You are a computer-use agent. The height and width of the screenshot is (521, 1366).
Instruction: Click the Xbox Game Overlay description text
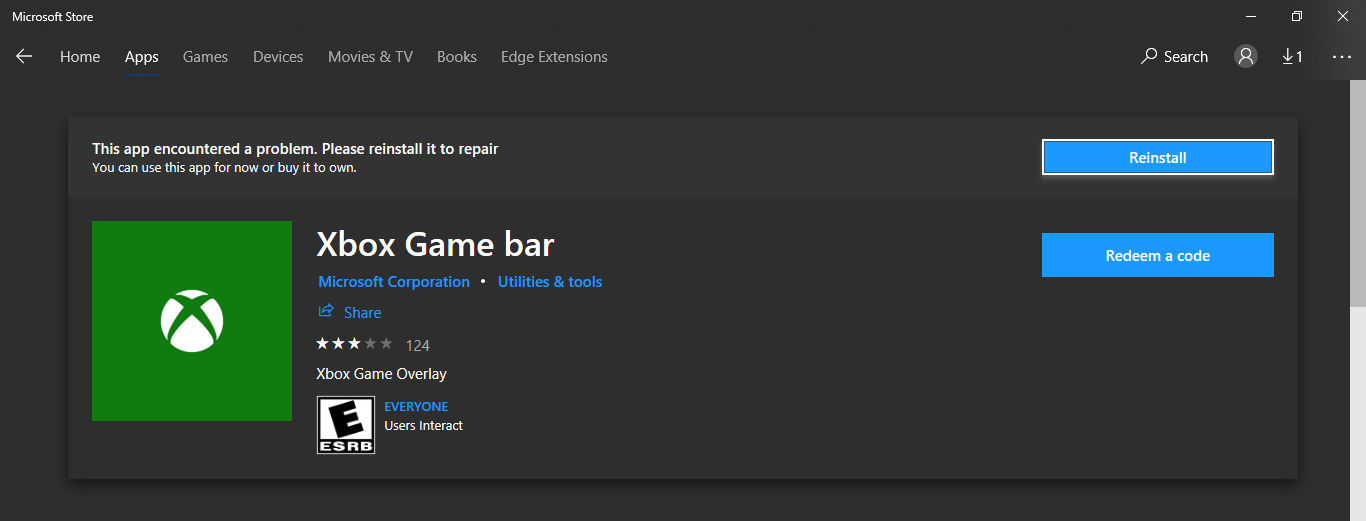pos(381,374)
